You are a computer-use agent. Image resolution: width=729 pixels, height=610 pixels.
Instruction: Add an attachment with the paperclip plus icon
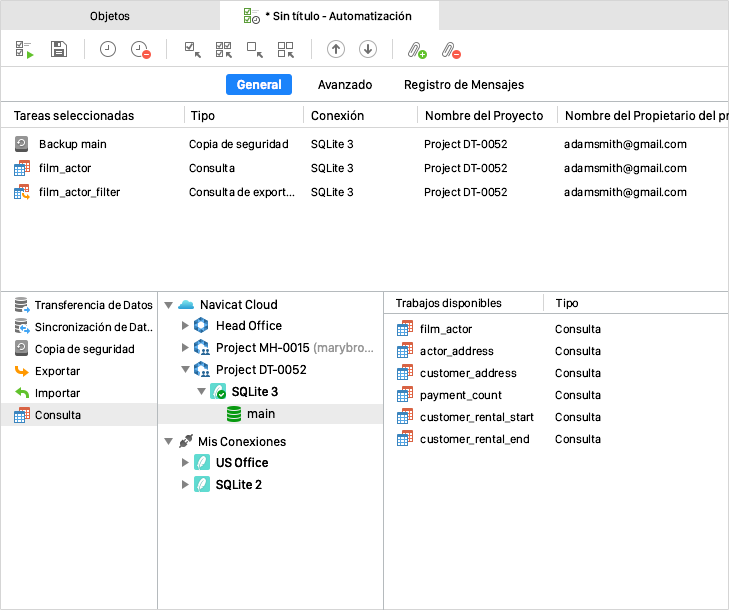click(417, 50)
